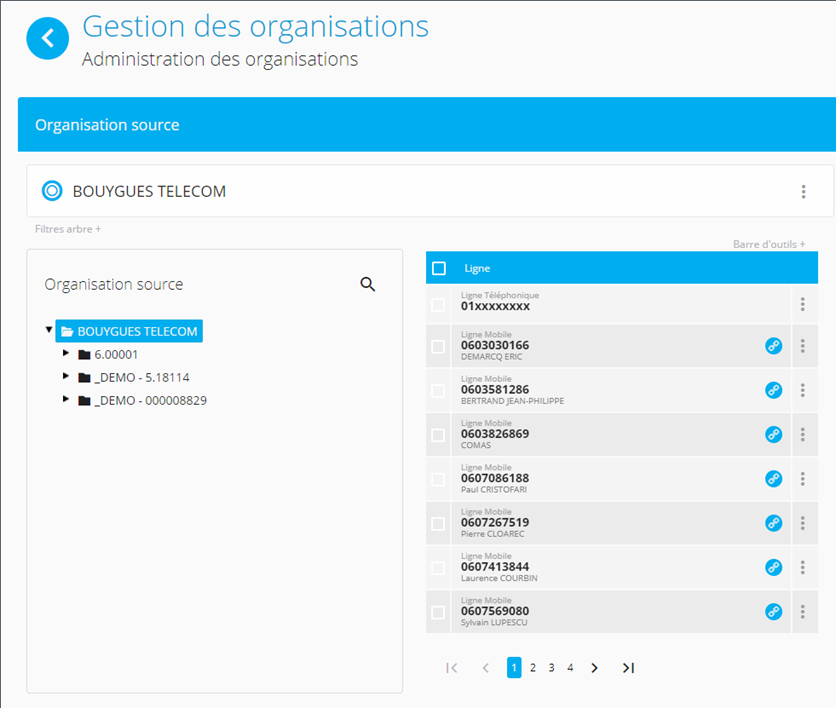Select the 6.00001 tree folder
836x708 pixels.
[x=108, y=355]
